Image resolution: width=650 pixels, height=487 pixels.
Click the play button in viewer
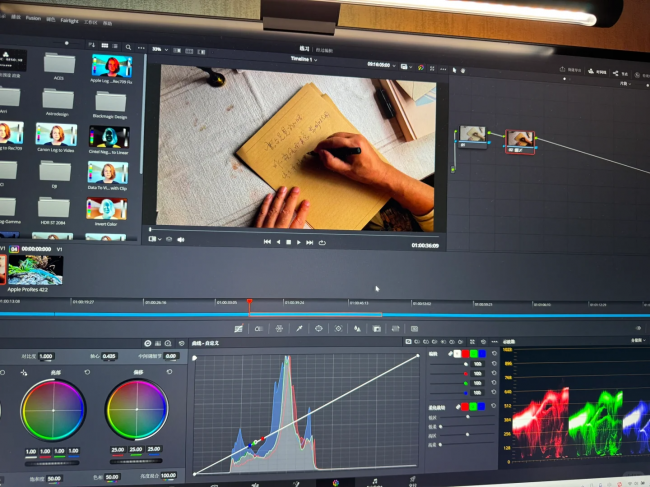(298, 242)
